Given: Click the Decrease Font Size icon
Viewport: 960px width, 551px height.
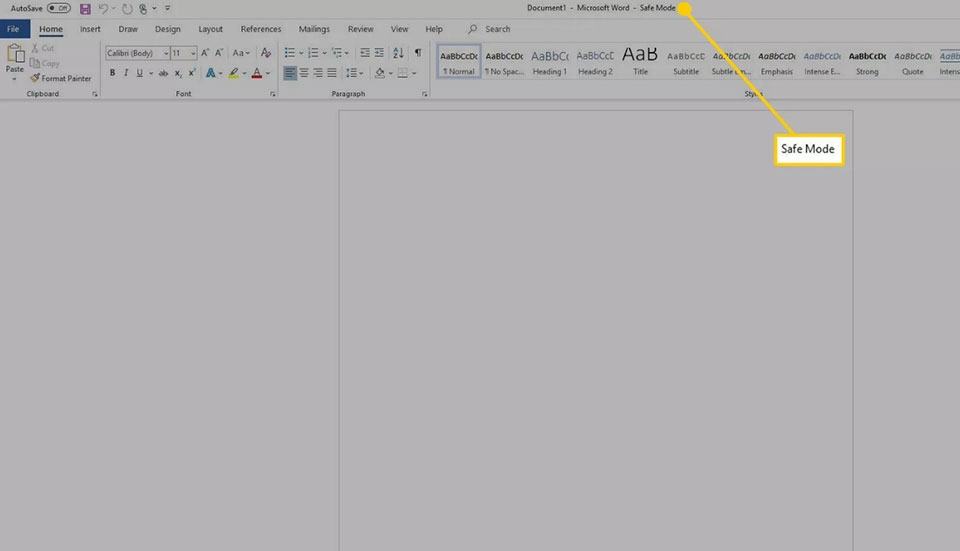Looking at the screenshot, I should click(219, 53).
